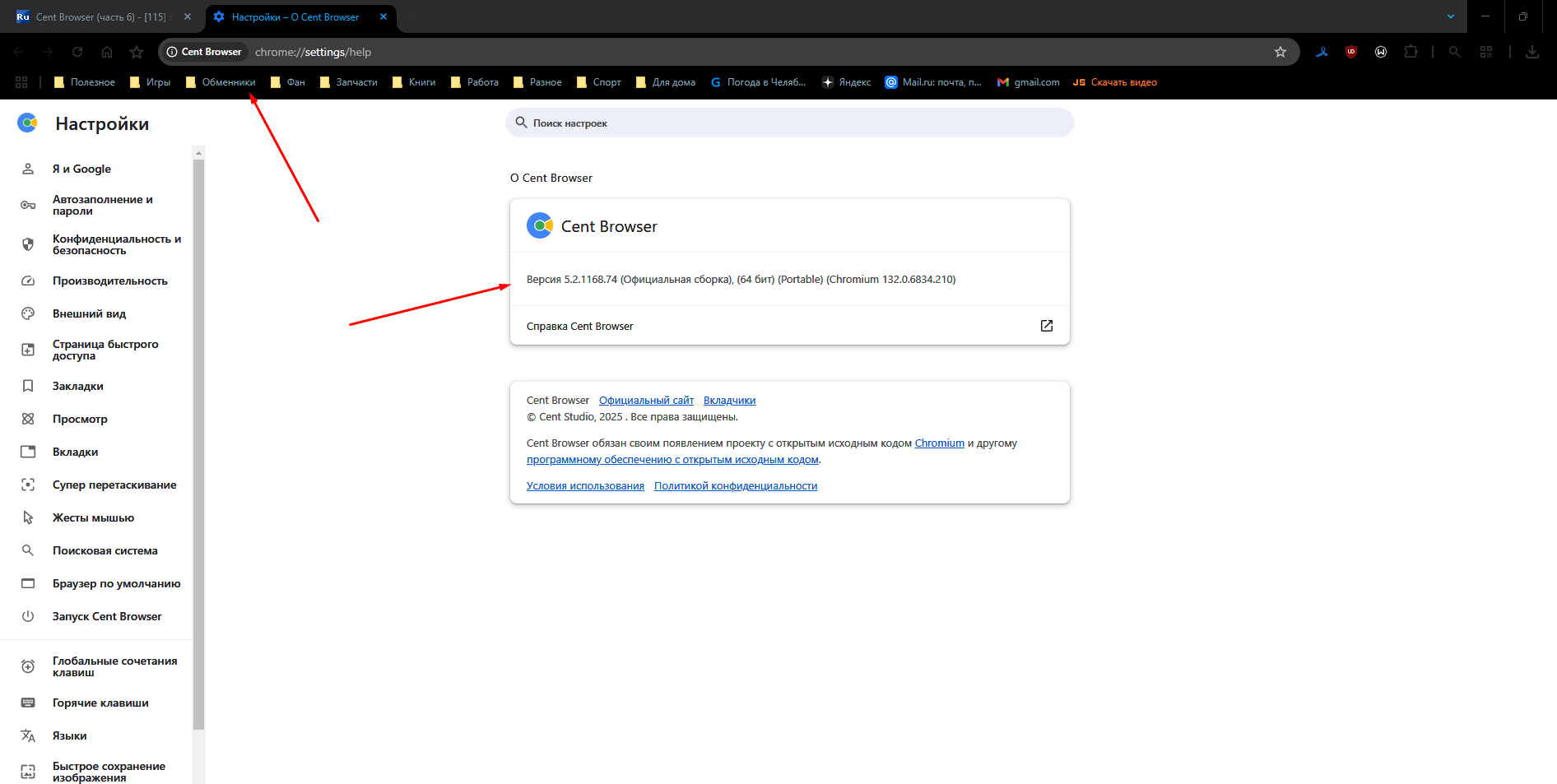
Task: Open the Официальный сайт link
Action: coord(646,401)
